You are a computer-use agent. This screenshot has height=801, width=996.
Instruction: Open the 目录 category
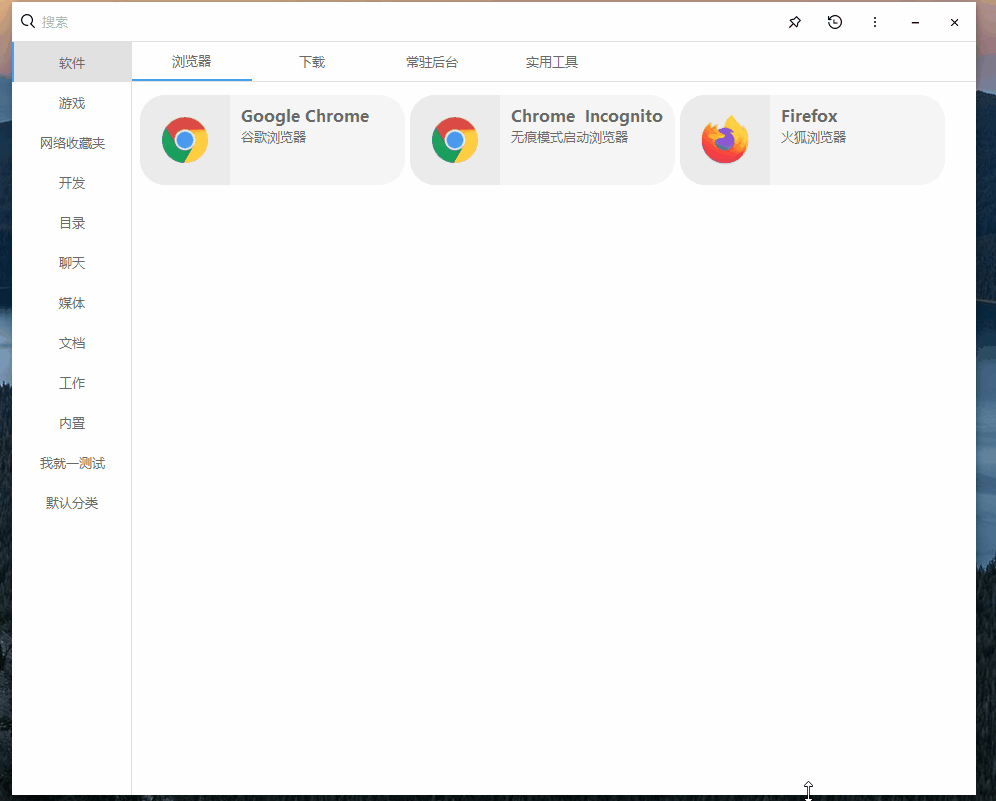(x=72, y=223)
